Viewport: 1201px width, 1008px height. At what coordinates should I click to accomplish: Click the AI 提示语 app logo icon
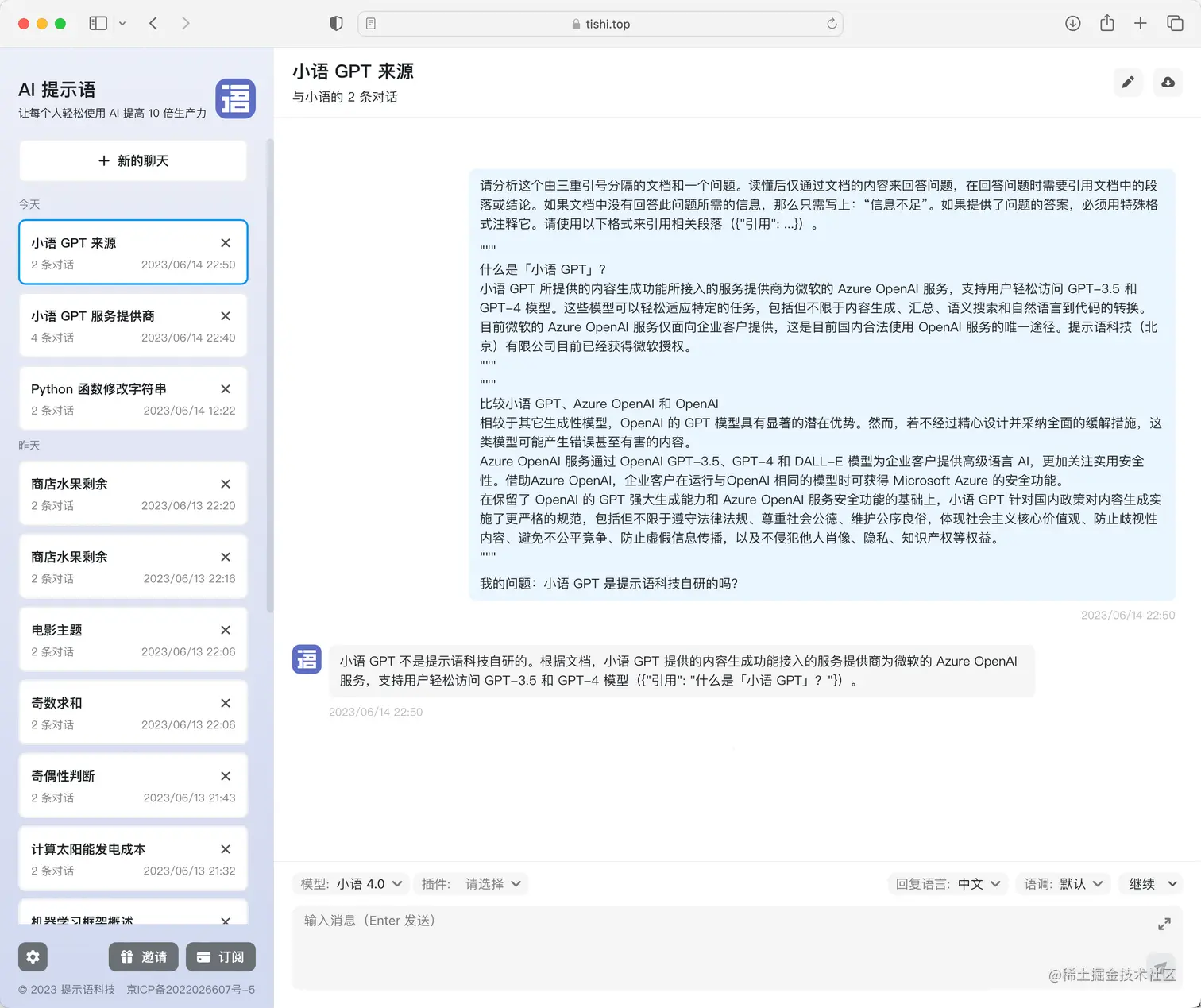(235, 98)
